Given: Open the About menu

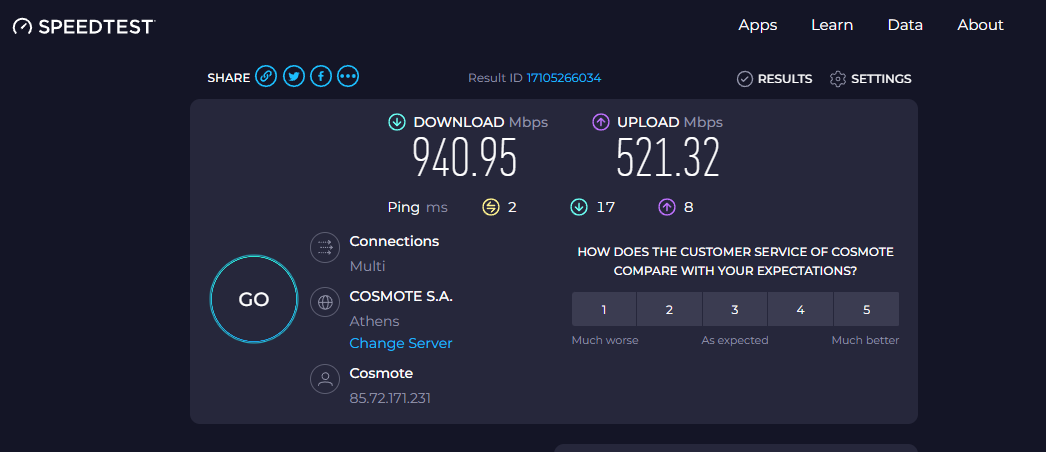Looking at the screenshot, I should click(981, 25).
